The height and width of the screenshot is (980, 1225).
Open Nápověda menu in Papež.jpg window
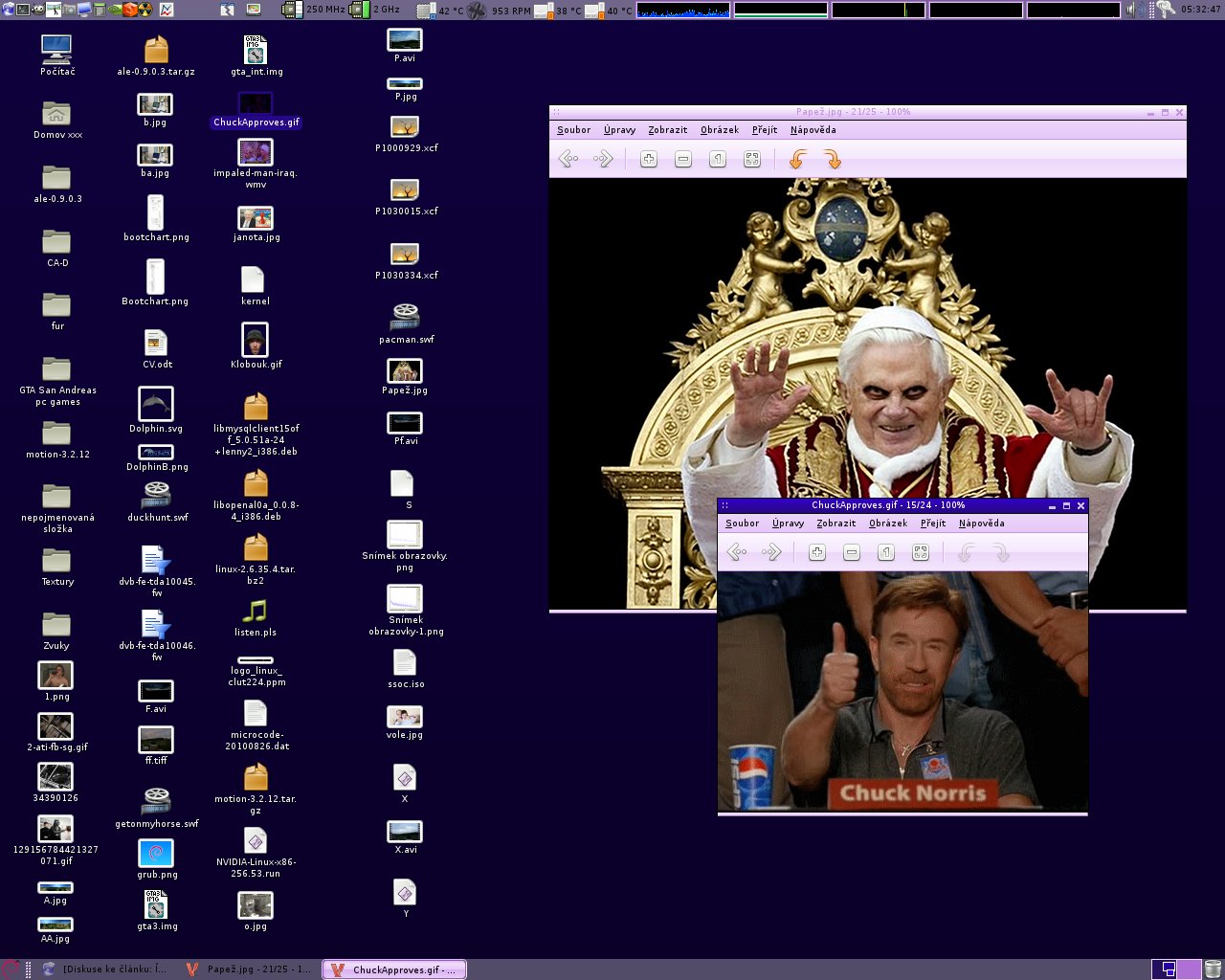[x=813, y=130]
